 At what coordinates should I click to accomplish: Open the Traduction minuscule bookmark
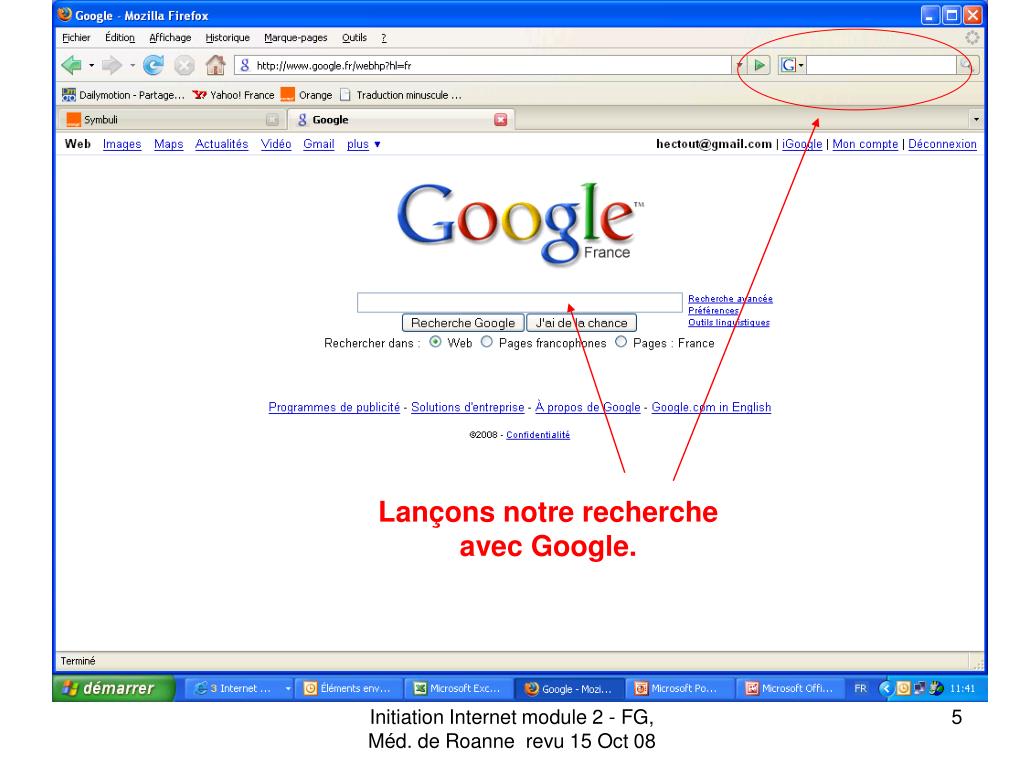pos(400,95)
